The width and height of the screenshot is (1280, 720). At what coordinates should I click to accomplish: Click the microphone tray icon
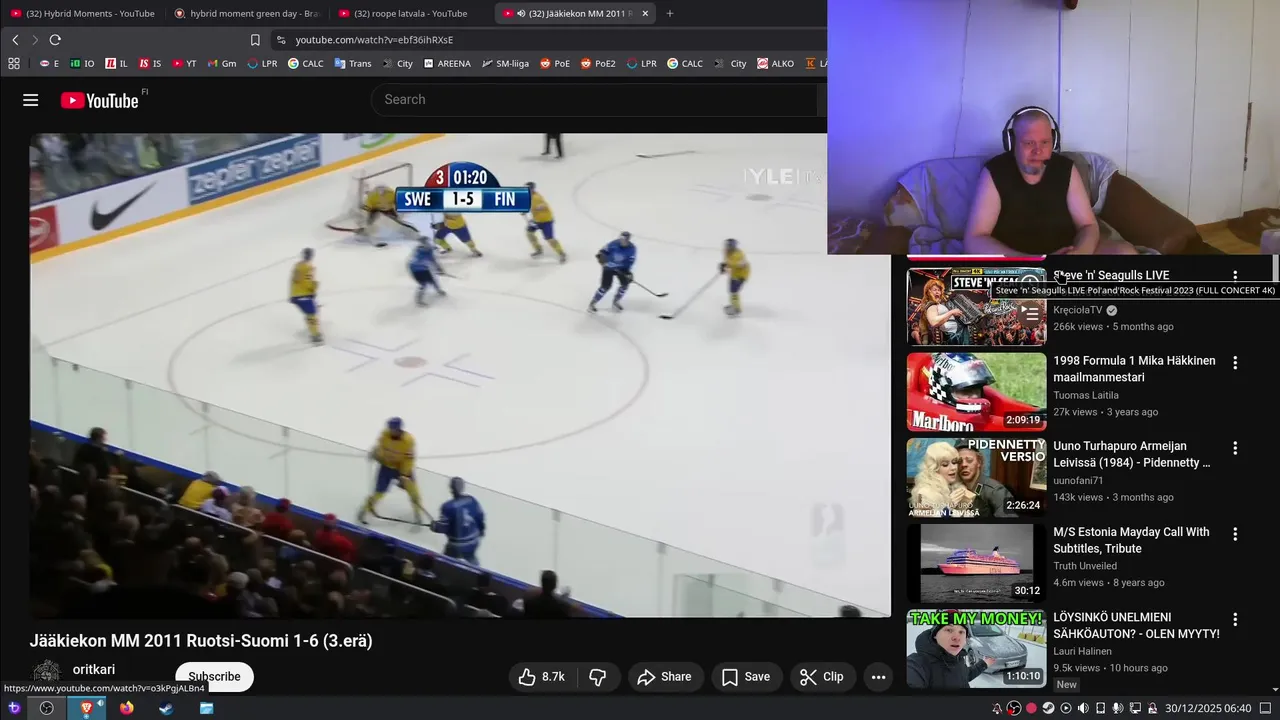pos(1118,708)
